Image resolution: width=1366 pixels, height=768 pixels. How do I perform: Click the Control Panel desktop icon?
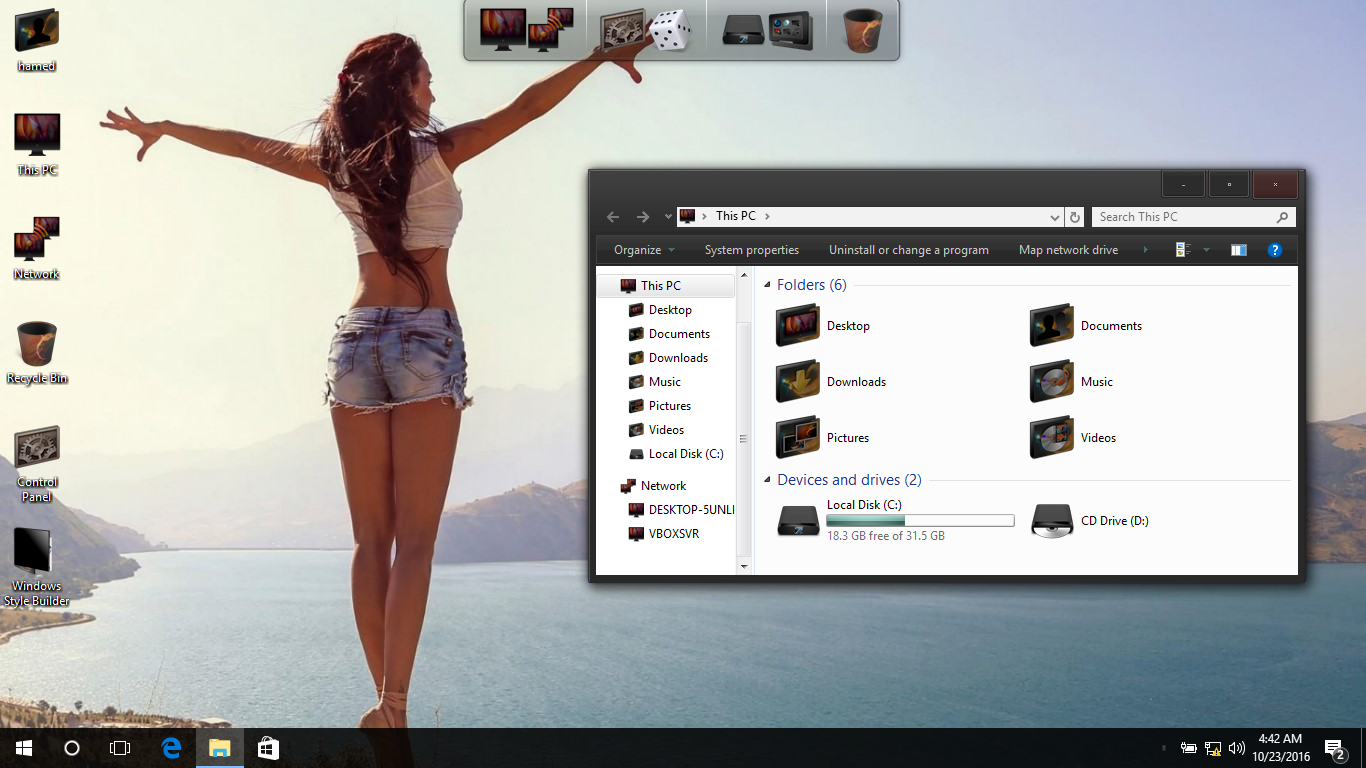tap(37, 448)
